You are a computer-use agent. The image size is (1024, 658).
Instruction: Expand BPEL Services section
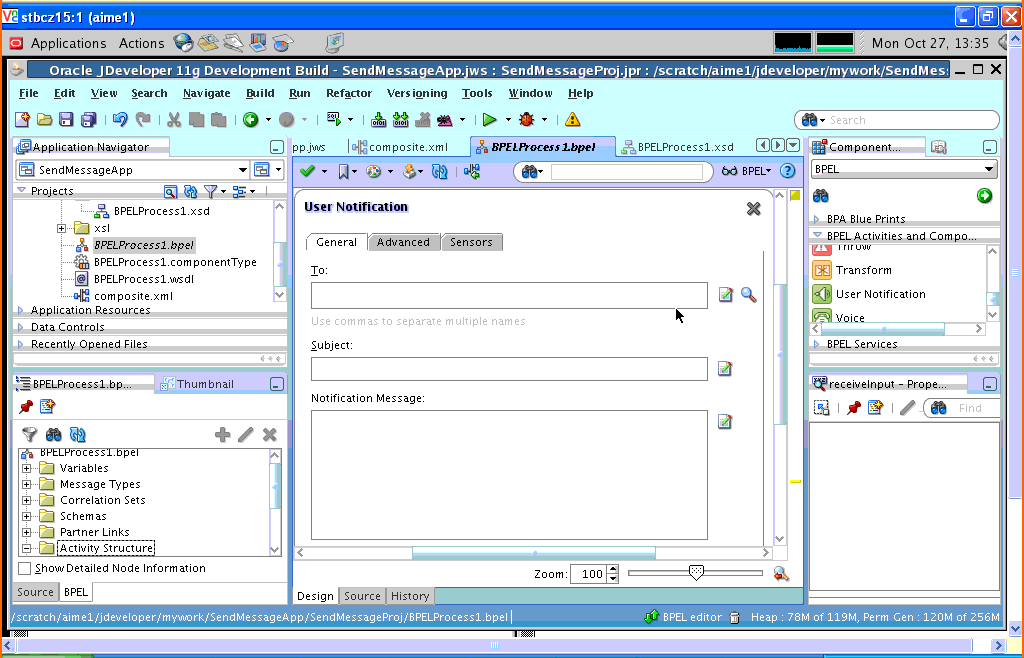(x=817, y=344)
